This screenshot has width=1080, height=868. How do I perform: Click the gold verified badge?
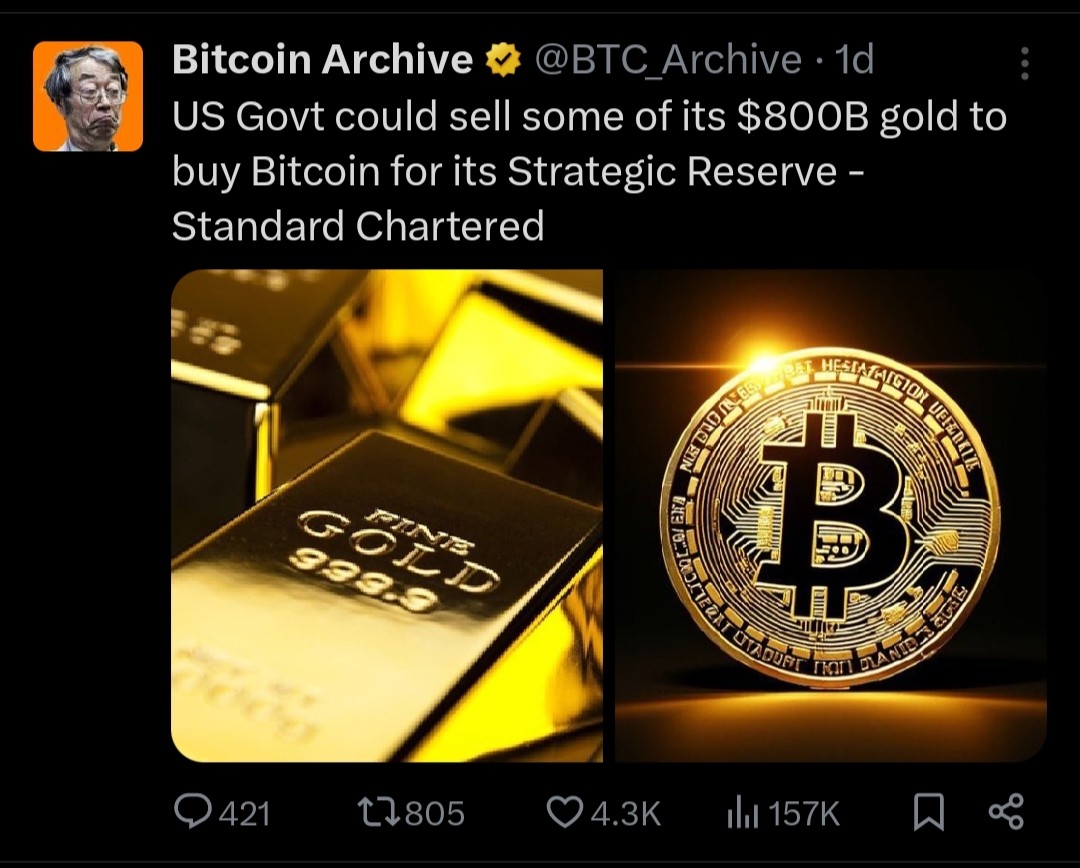click(x=503, y=59)
